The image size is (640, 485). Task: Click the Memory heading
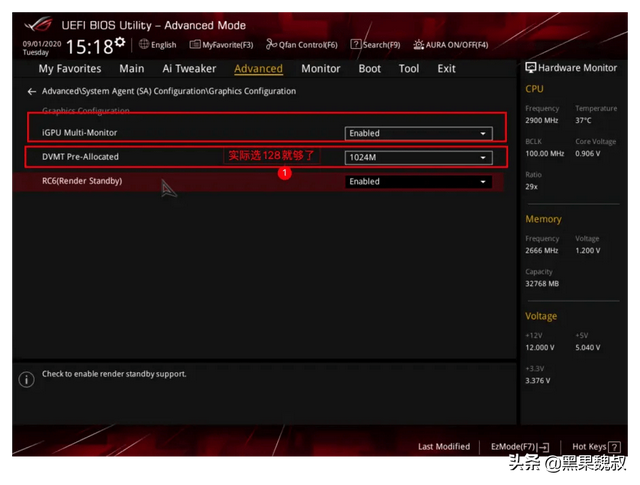click(x=543, y=219)
